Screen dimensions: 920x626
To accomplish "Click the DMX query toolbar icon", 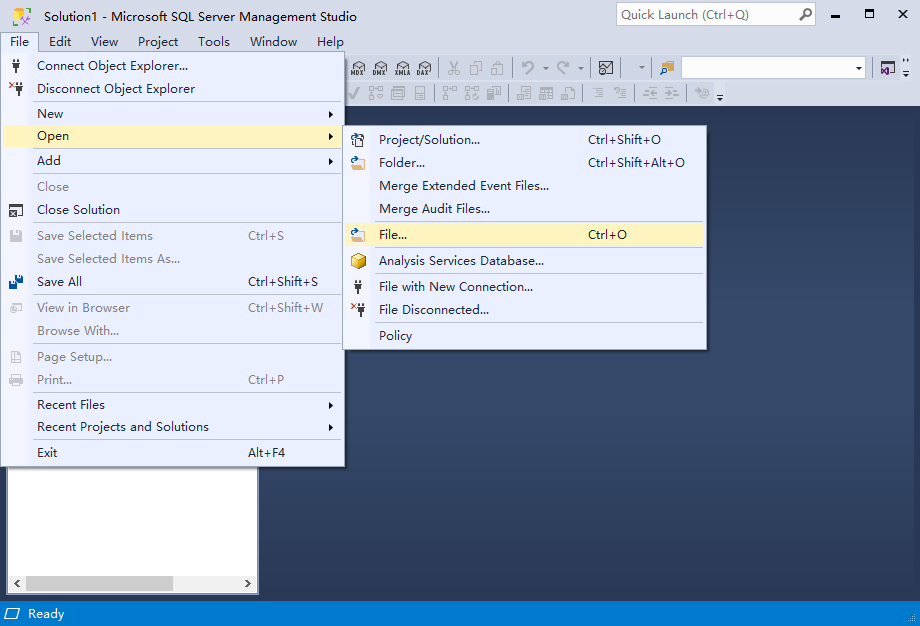I will (380, 68).
